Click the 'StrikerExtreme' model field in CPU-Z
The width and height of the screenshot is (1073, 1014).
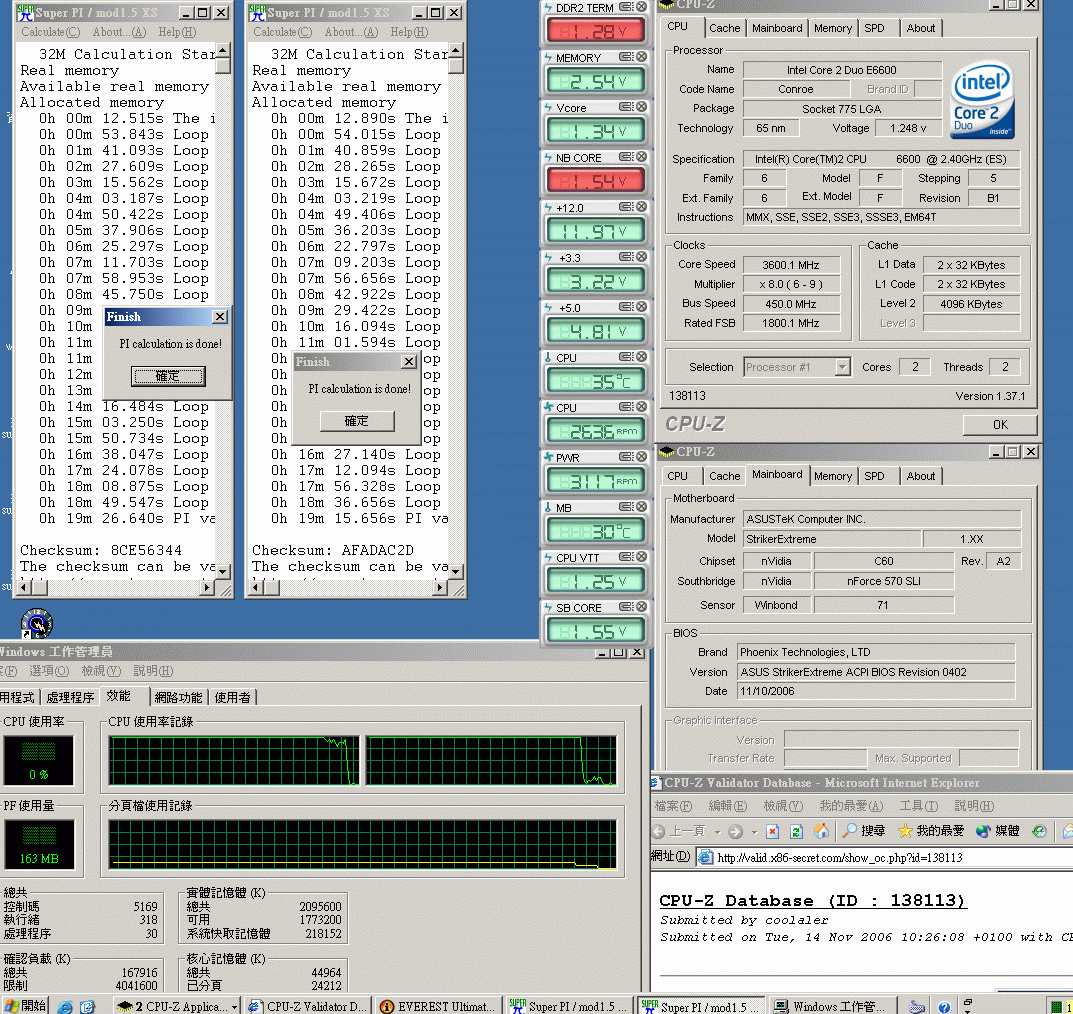click(x=831, y=539)
